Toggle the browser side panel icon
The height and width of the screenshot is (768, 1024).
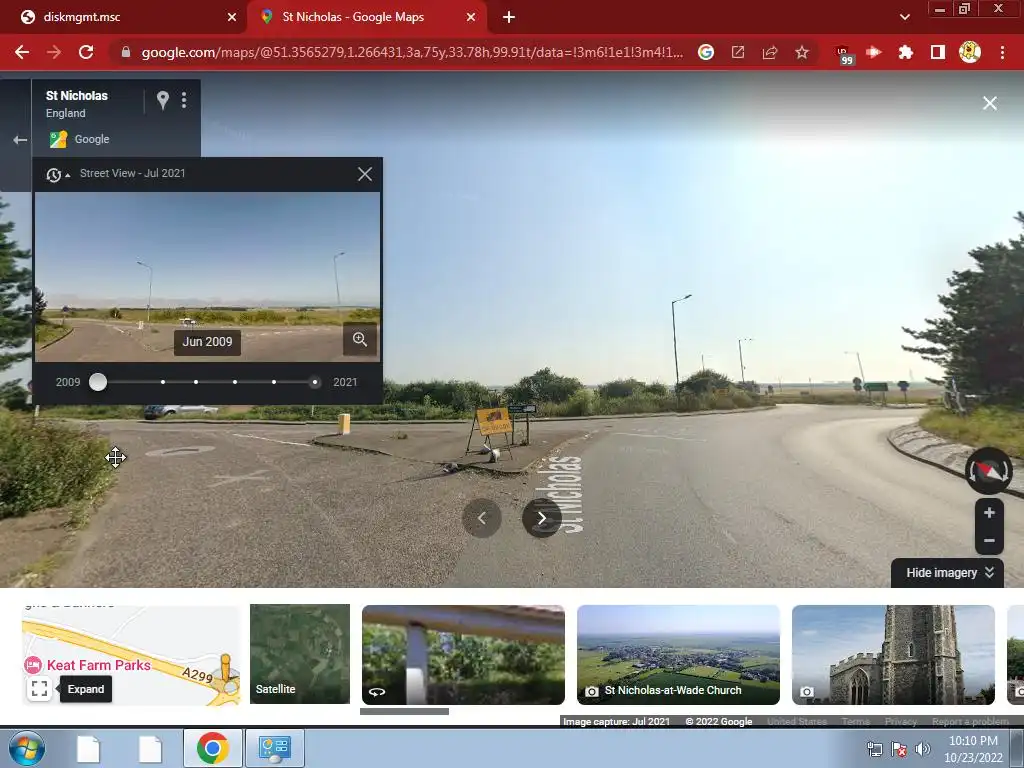[x=938, y=52]
